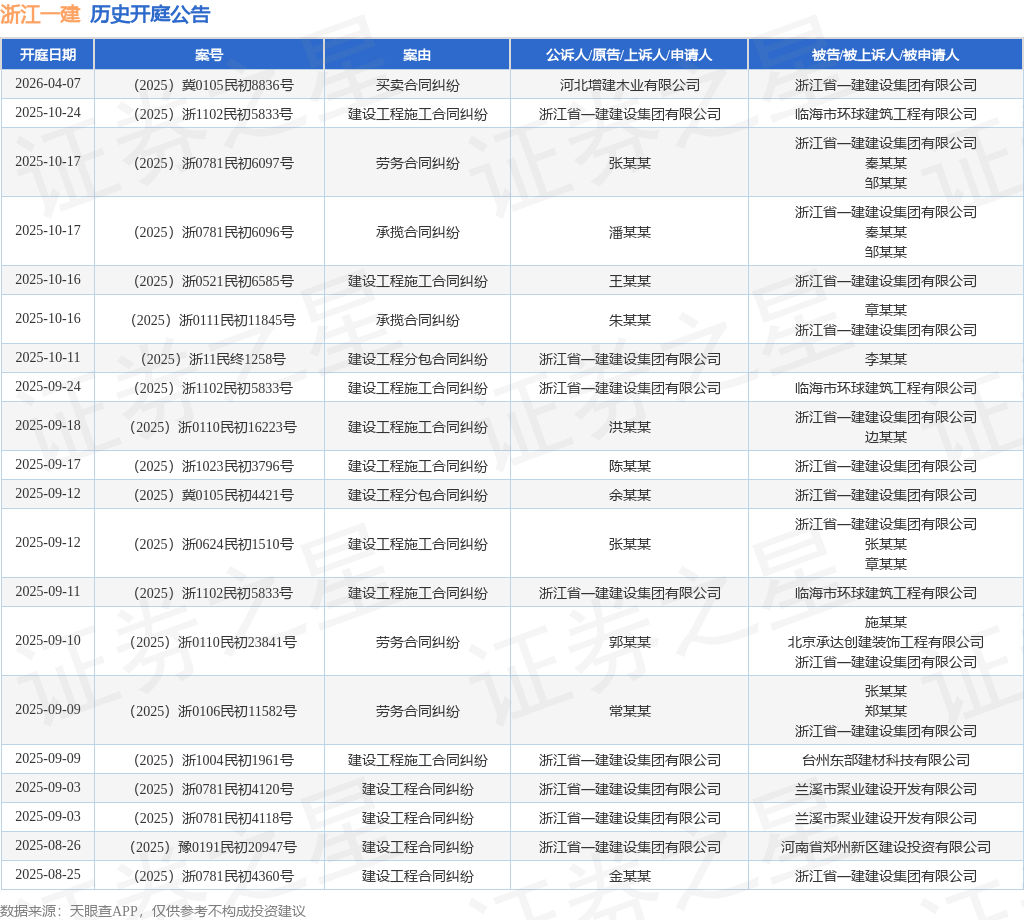The height and width of the screenshot is (920, 1024).
Task: Click plaintiff 陈某某
Action: coord(630,466)
